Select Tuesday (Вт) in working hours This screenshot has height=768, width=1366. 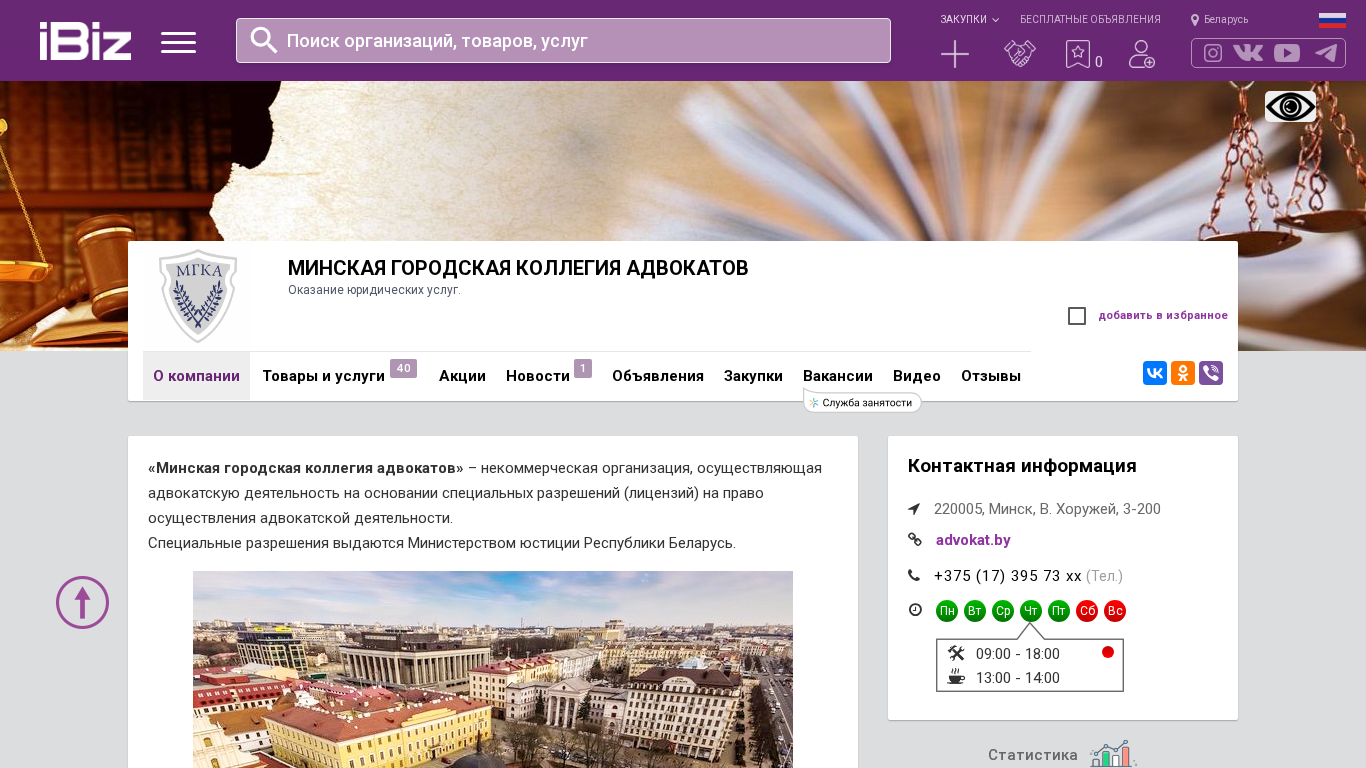975,611
